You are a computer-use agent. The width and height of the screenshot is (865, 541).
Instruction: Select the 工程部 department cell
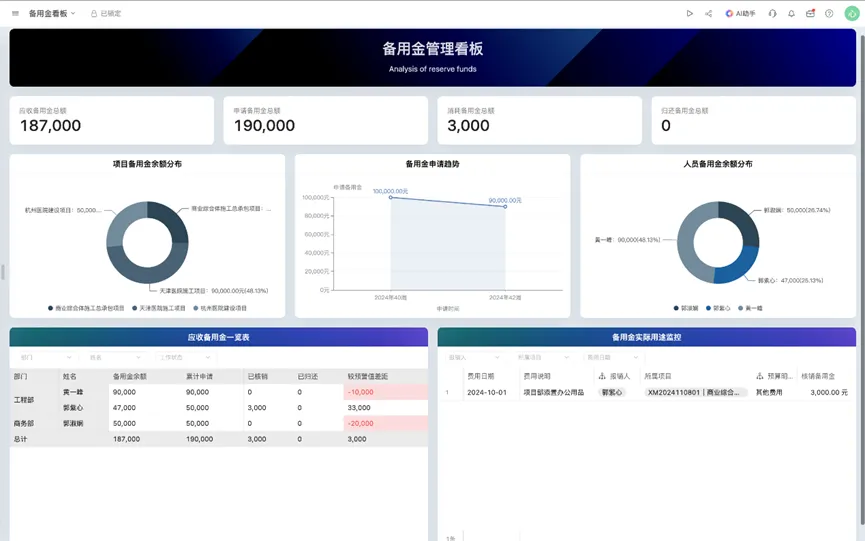(x=34, y=400)
